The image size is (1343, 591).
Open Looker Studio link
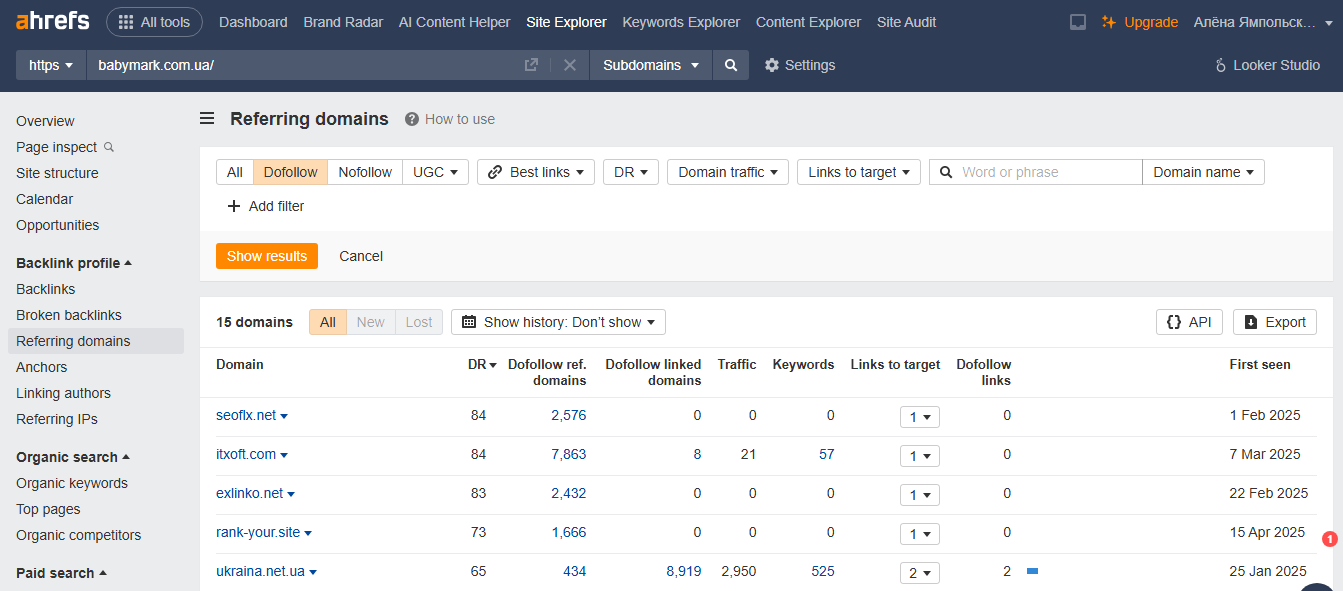click(1267, 65)
